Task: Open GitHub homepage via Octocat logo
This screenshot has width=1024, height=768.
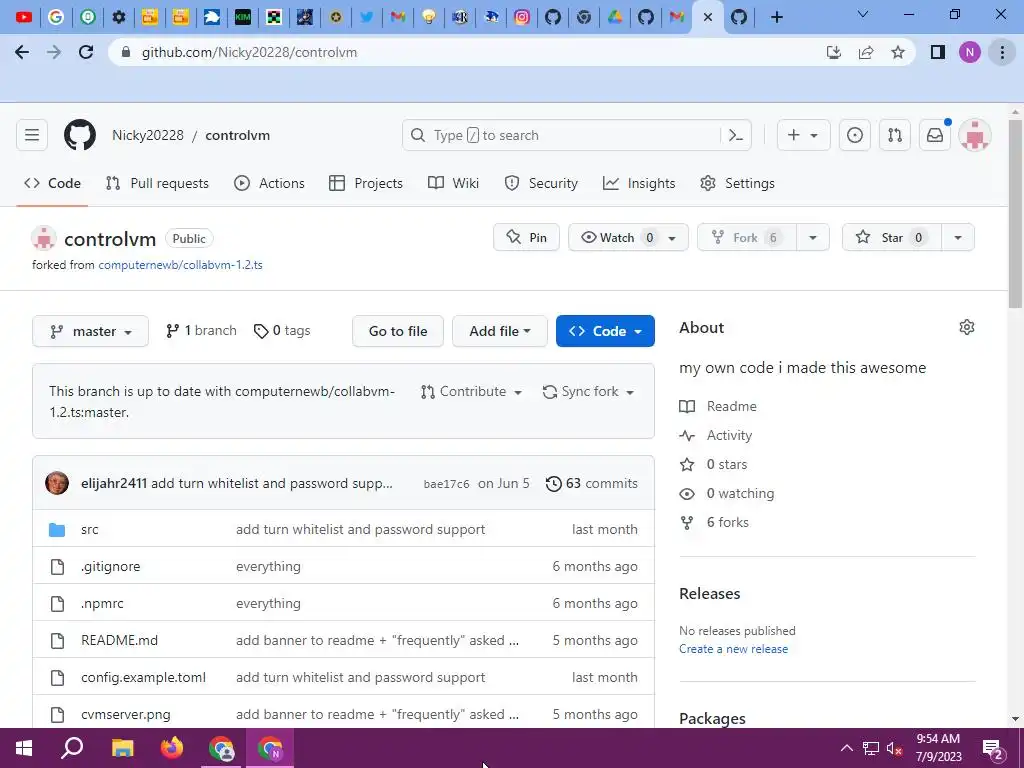Action: click(80, 135)
